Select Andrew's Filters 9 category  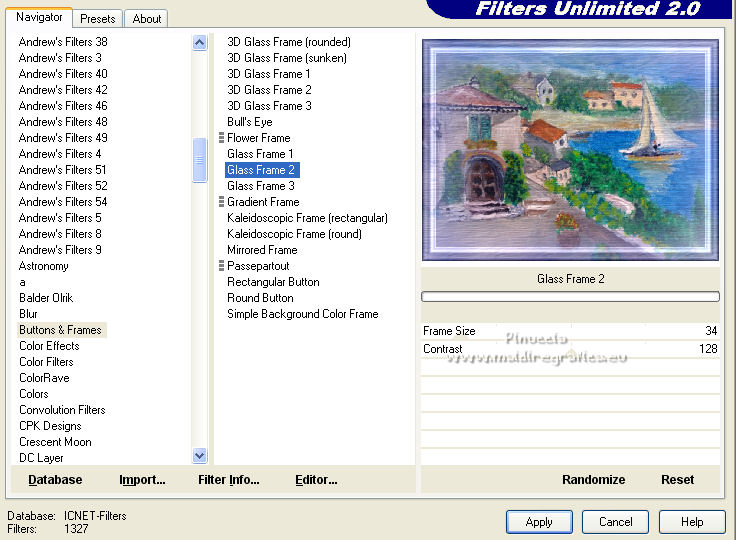60,250
